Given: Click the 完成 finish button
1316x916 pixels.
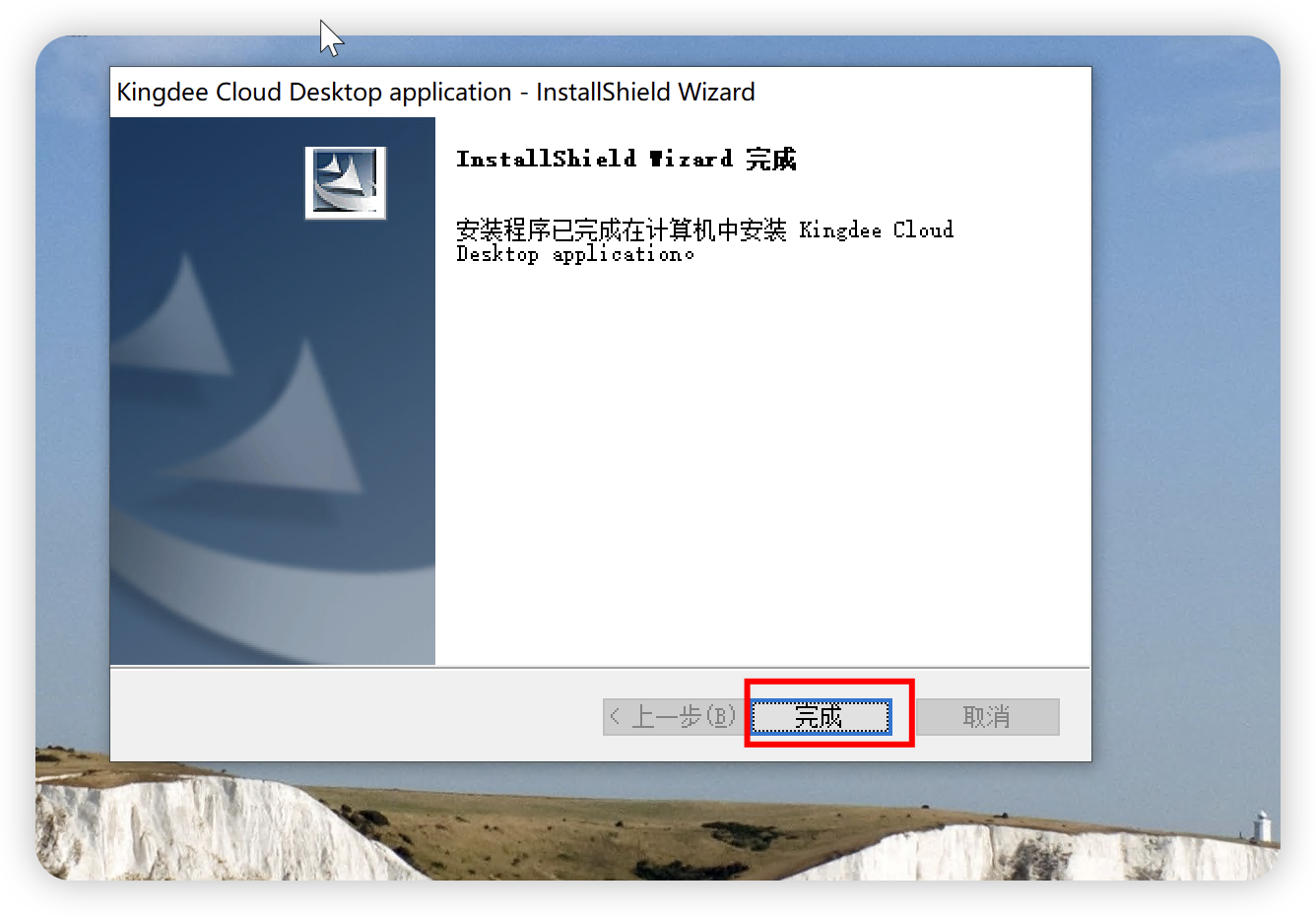Looking at the screenshot, I should (x=821, y=716).
